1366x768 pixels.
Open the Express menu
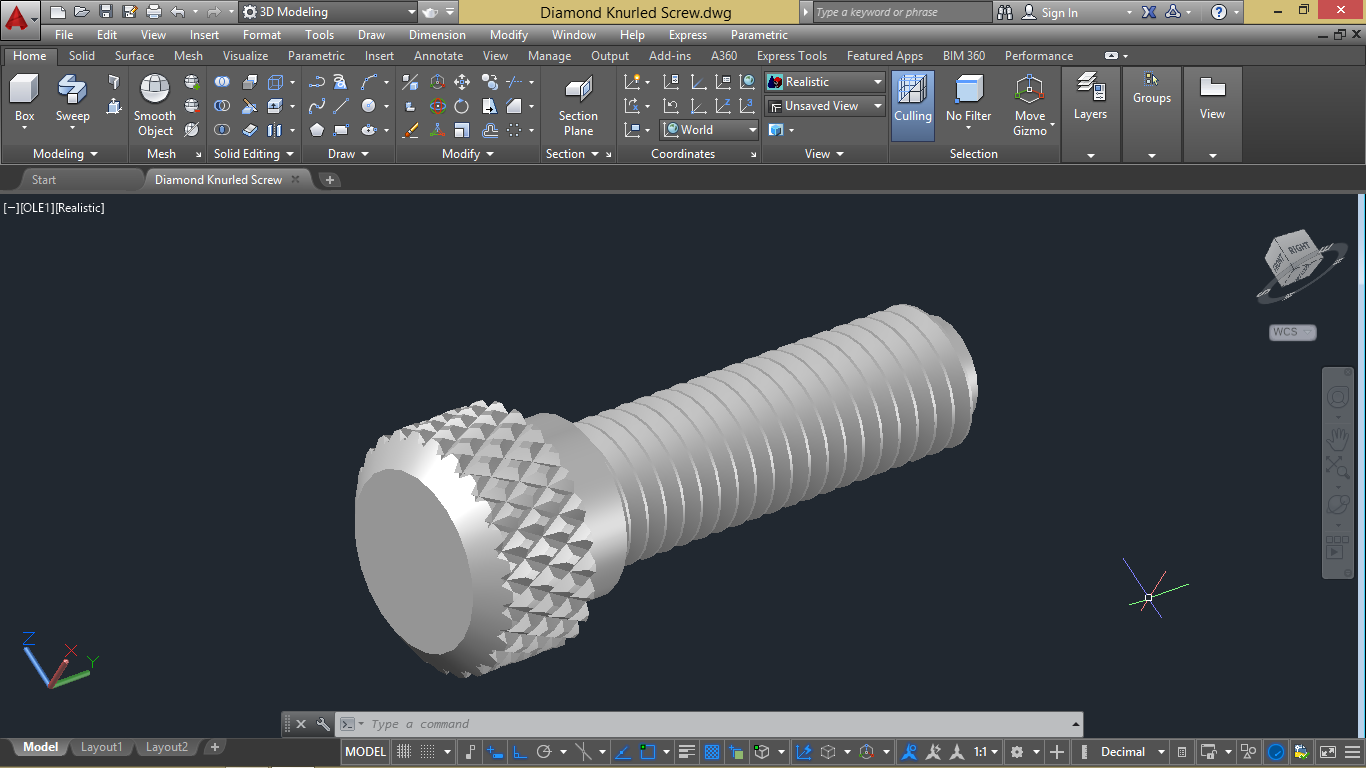point(687,35)
